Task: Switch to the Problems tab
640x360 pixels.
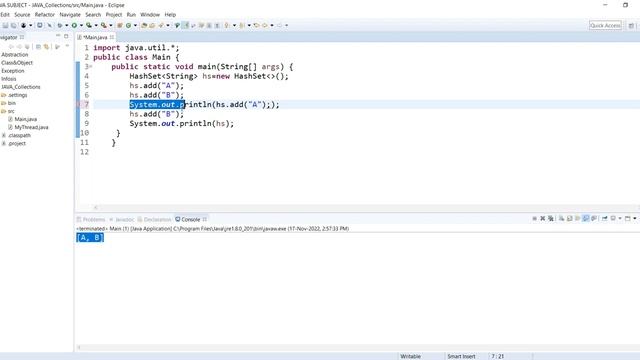Action: coord(91,220)
